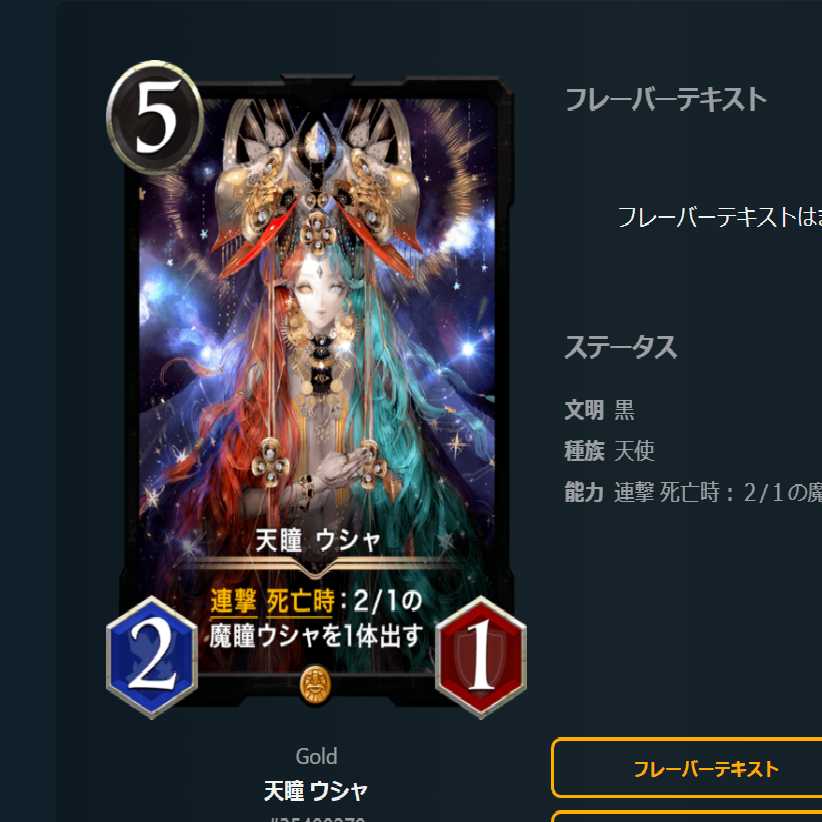Select the 種族 天使 status row
The width and height of the screenshot is (822, 822).
[x=610, y=451]
